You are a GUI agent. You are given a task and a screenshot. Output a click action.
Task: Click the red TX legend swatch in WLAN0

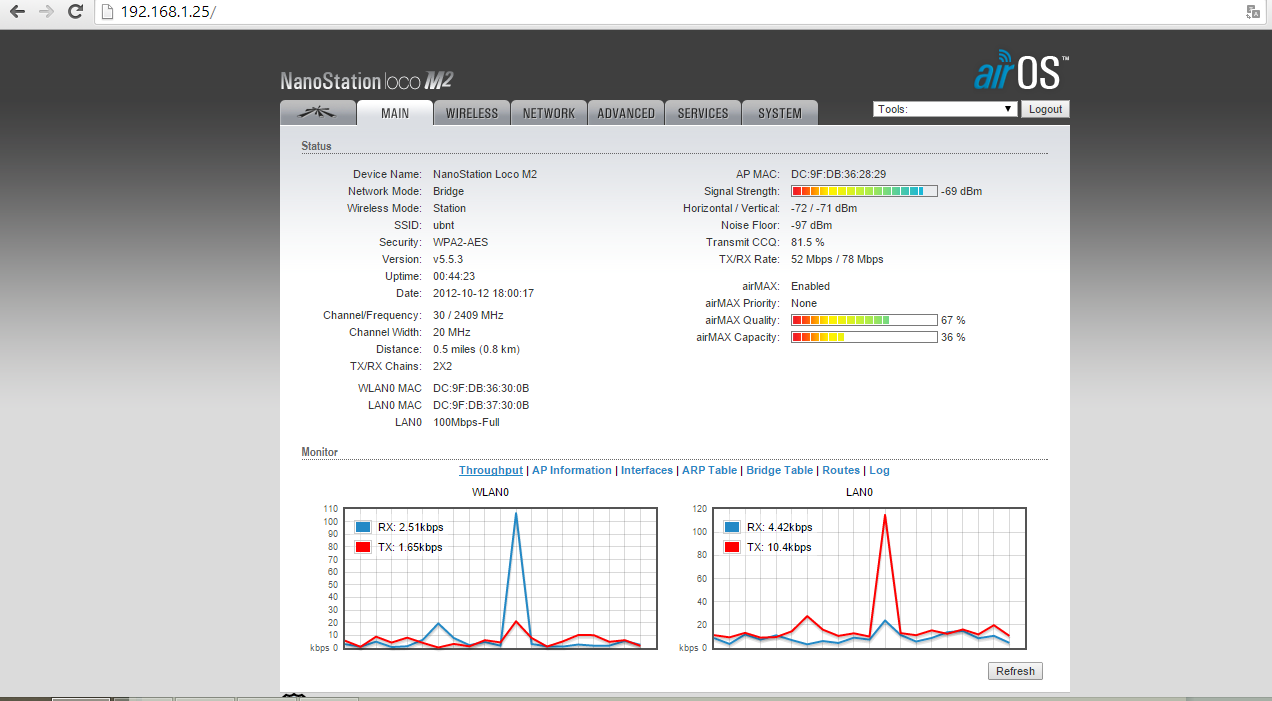coord(363,547)
